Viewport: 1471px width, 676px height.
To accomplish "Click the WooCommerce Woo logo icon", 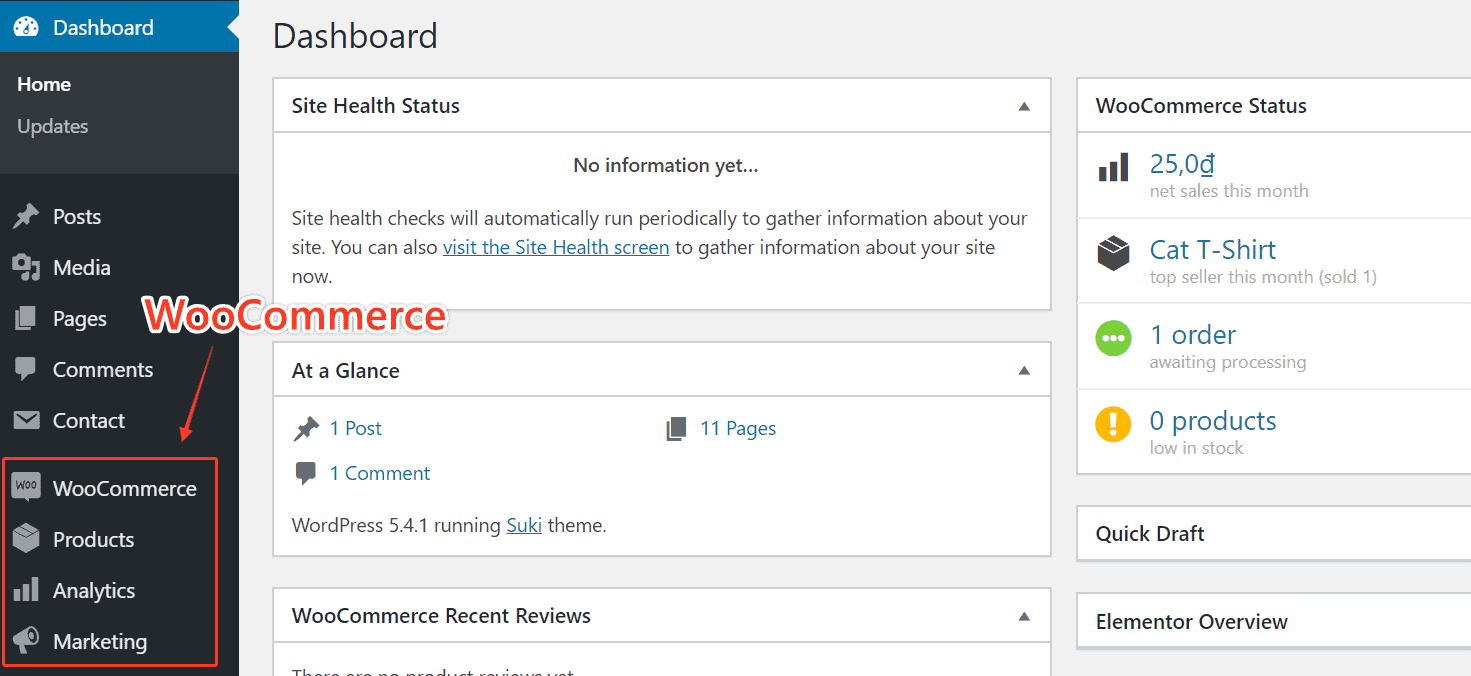I will click(x=26, y=487).
